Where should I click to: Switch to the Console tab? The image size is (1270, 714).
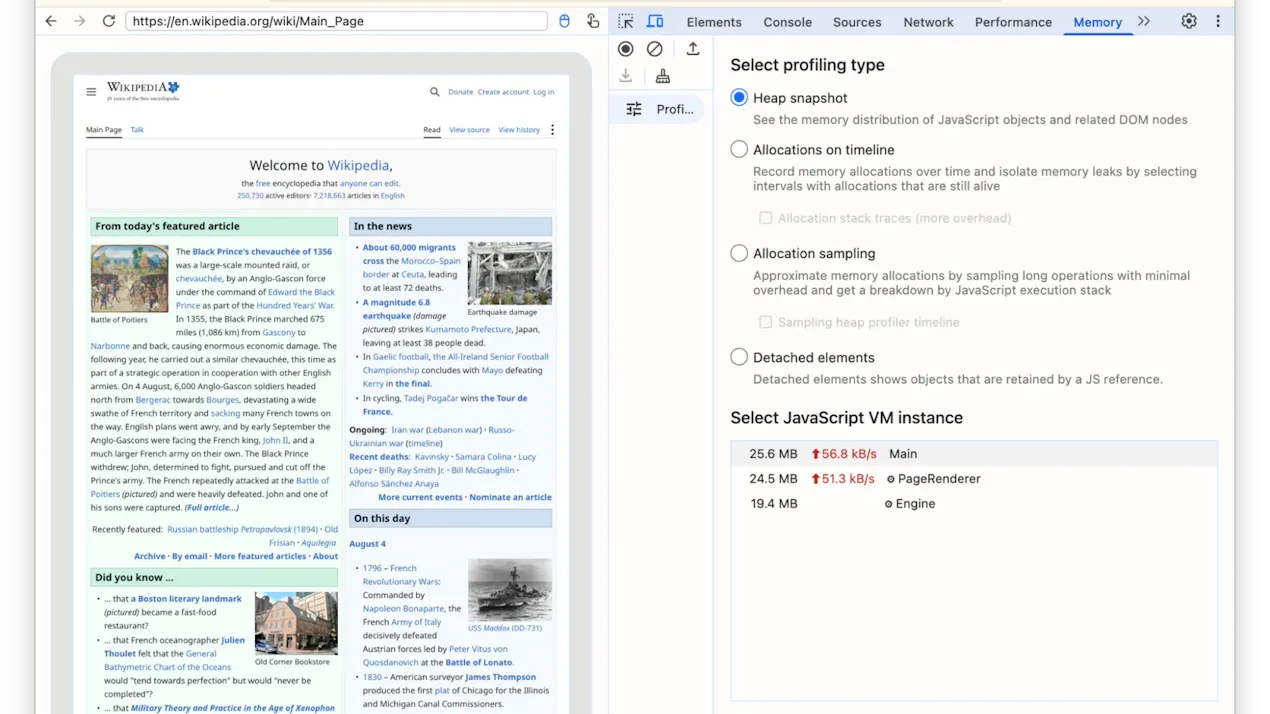(x=787, y=22)
